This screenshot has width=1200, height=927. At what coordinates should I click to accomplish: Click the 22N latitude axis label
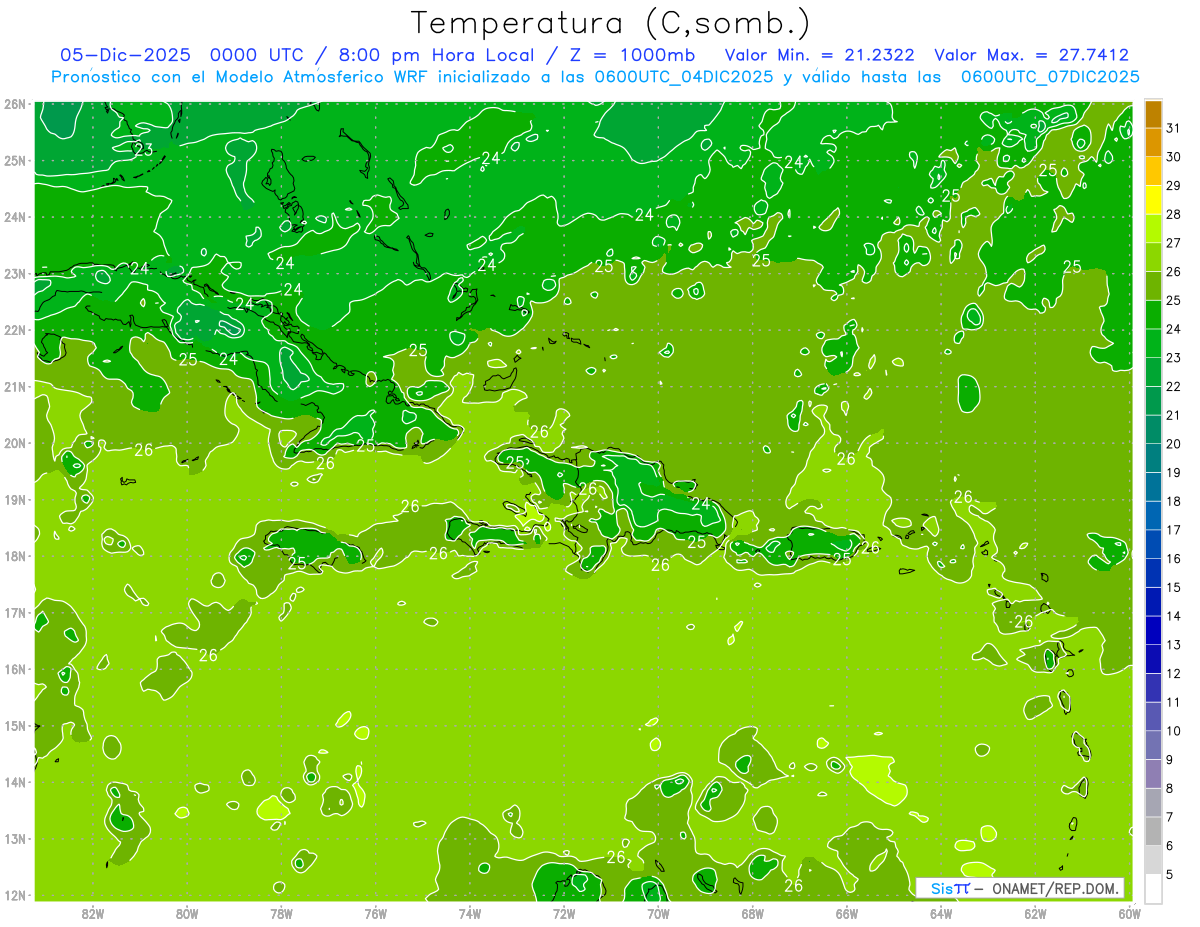(x=15, y=330)
